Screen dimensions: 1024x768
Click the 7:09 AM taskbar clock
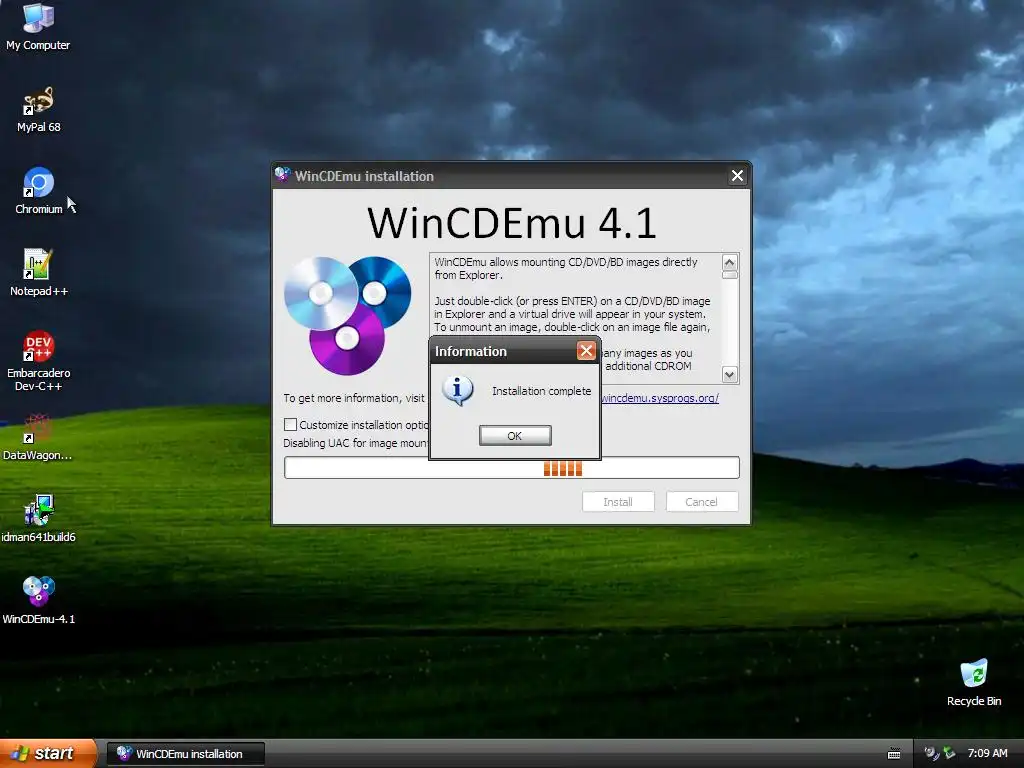pos(987,754)
